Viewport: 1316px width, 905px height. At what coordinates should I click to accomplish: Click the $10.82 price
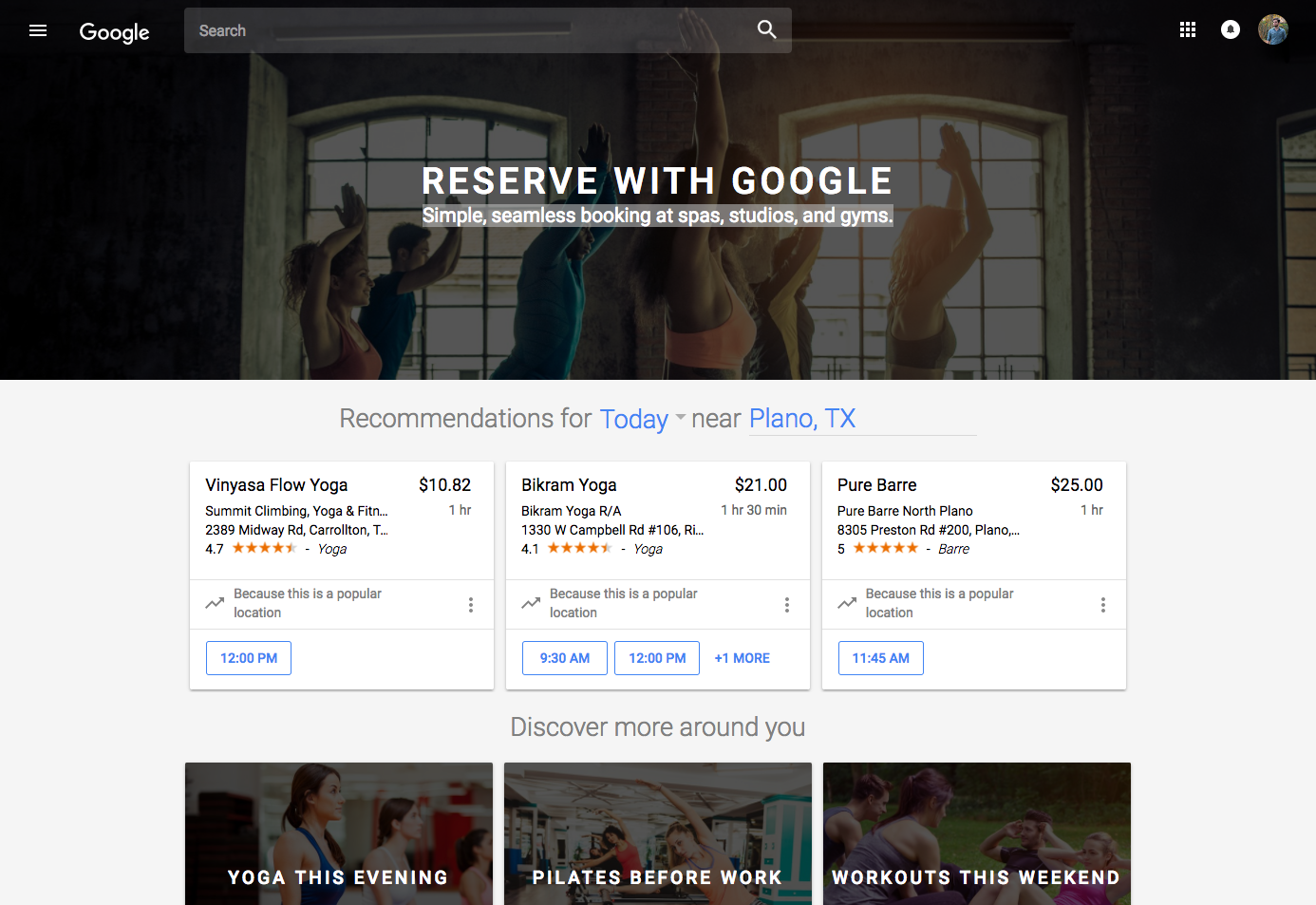point(444,485)
